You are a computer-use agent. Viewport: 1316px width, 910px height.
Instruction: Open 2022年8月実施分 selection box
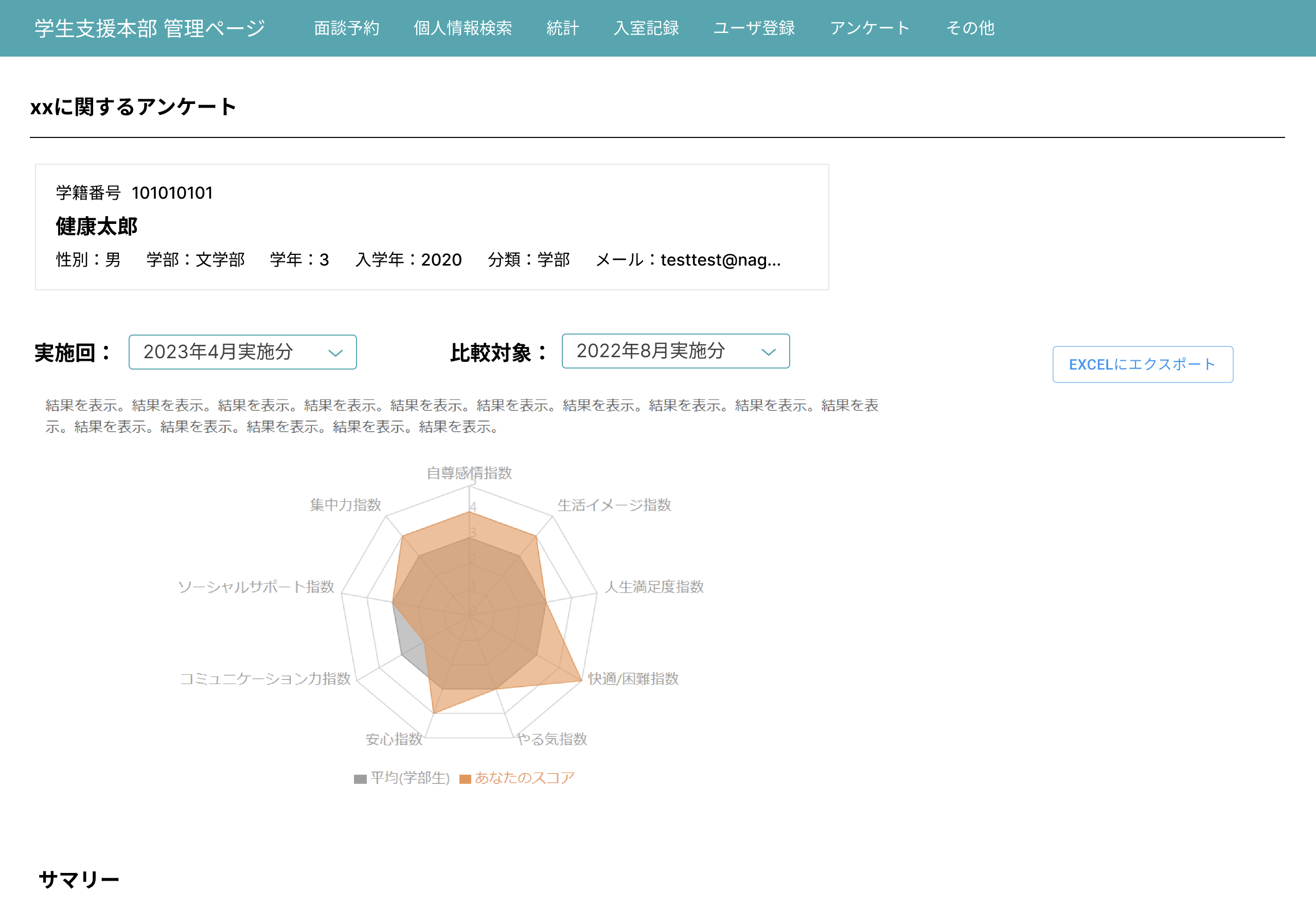661,351
